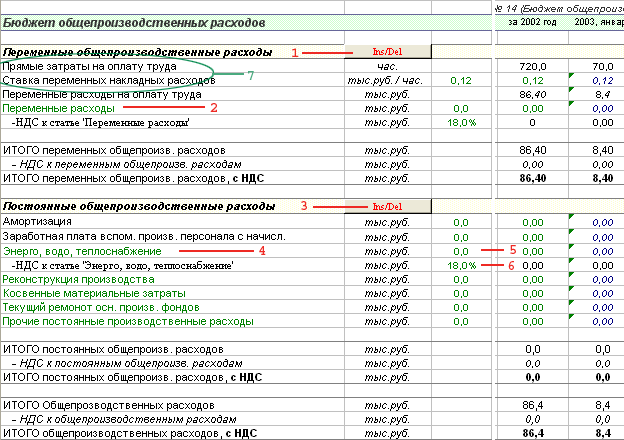The width and height of the screenshot is (624, 440).
Task: Click 'Заработная плата вспом. произв. персонала' label
Action: pos(144,237)
